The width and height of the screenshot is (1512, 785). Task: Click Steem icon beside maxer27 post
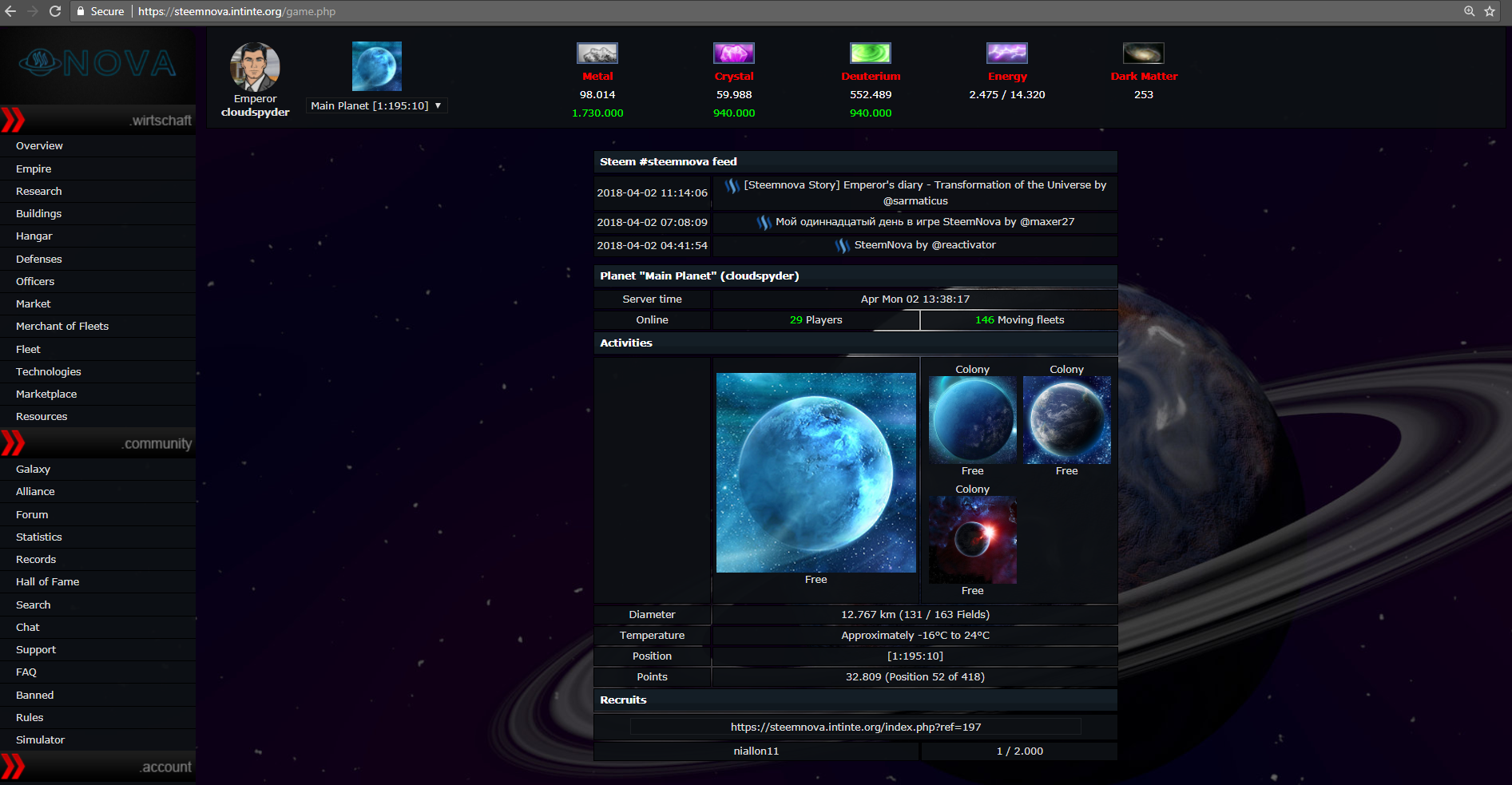click(x=764, y=223)
